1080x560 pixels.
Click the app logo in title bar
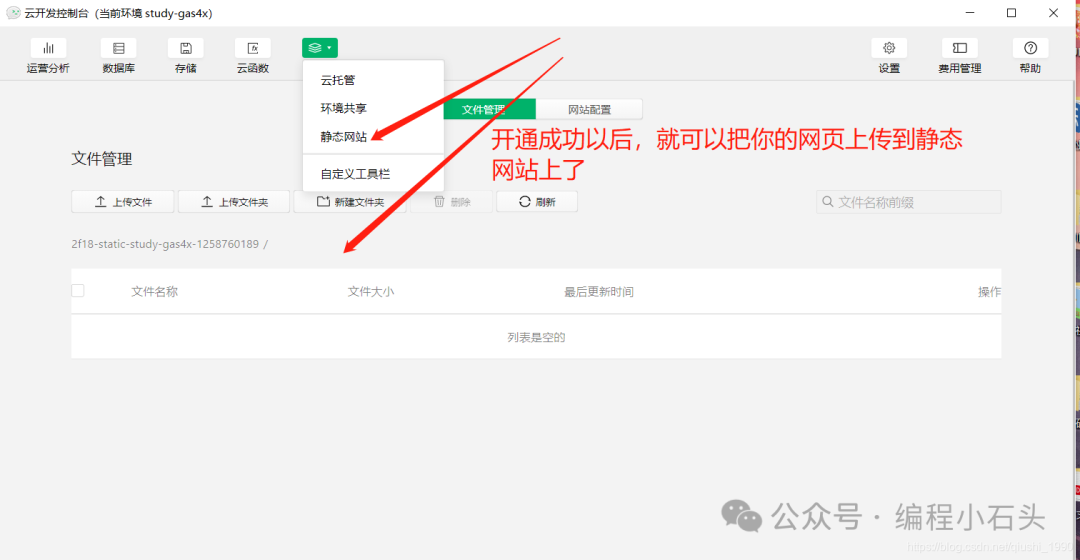coord(13,13)
